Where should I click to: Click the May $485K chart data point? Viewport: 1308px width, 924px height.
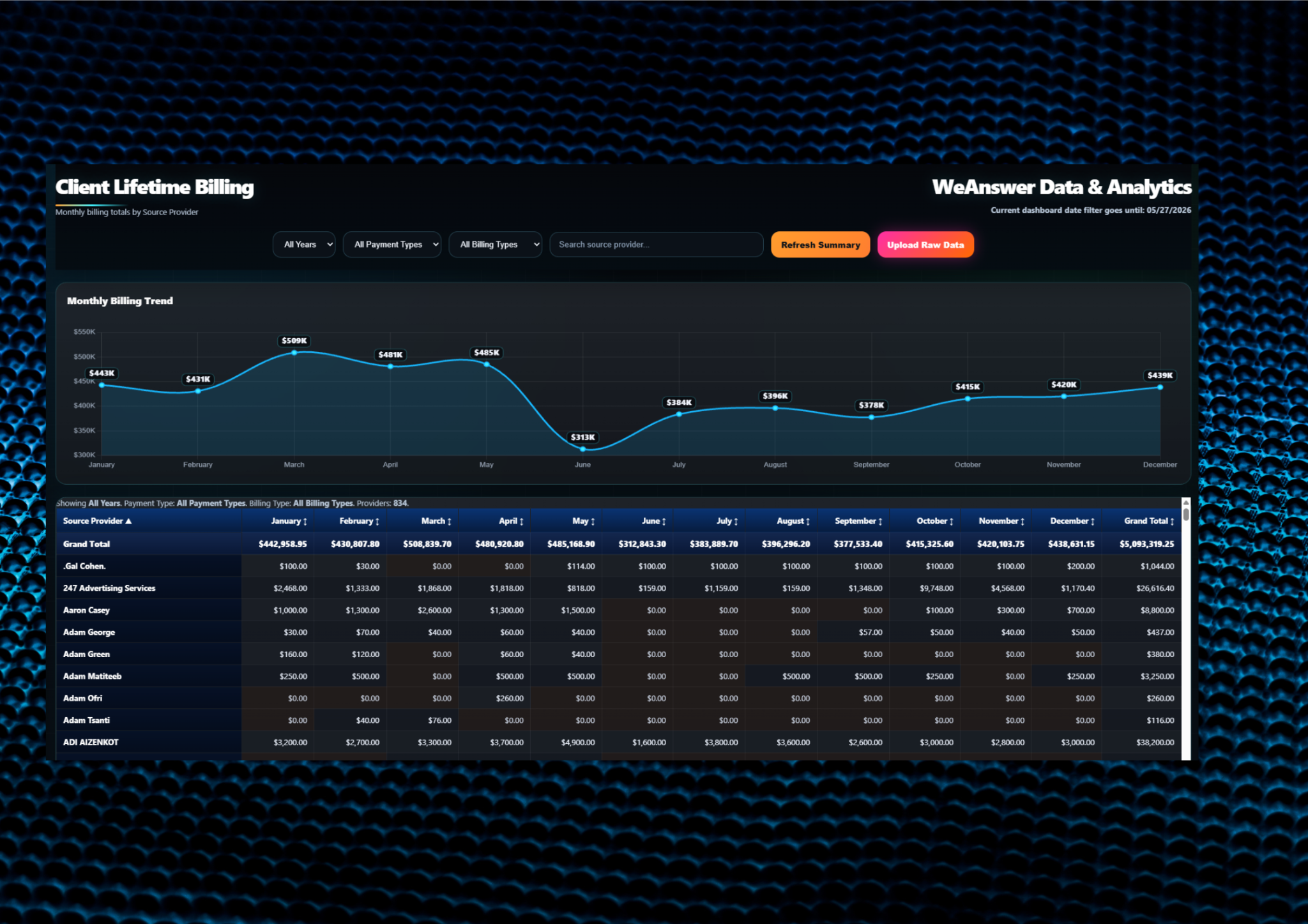pos(487,365)
